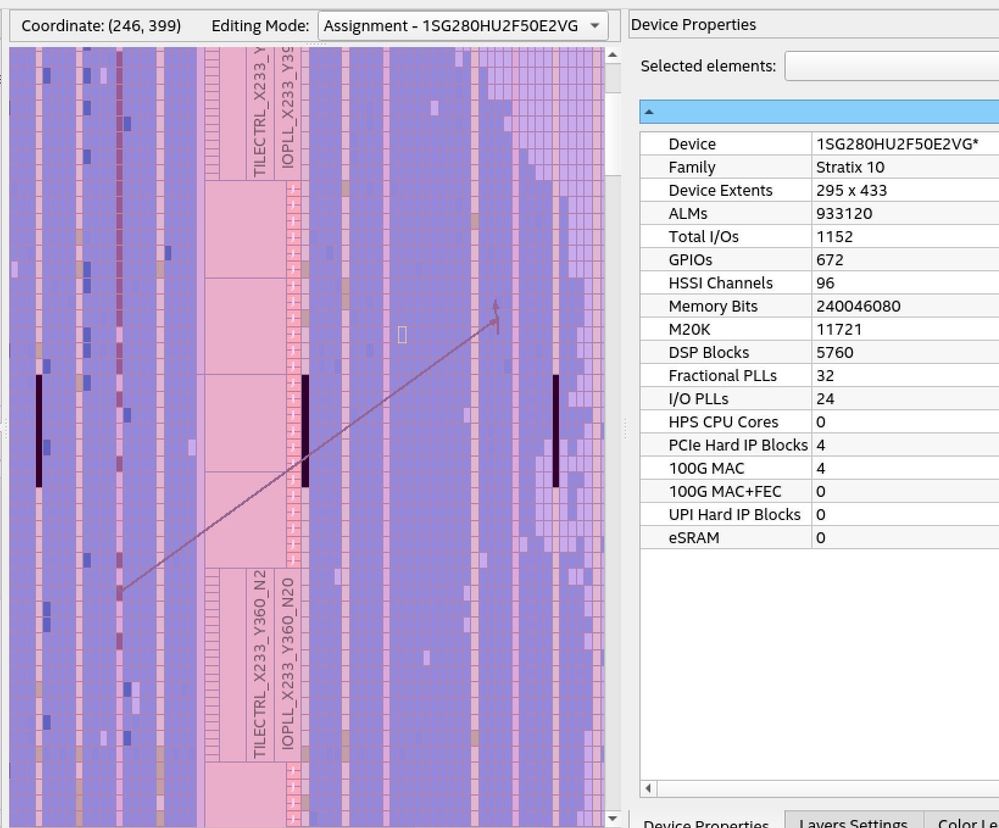Select the DSP Blocks value 5760
The height and width of the screenshot is (828, 999).
834,352
